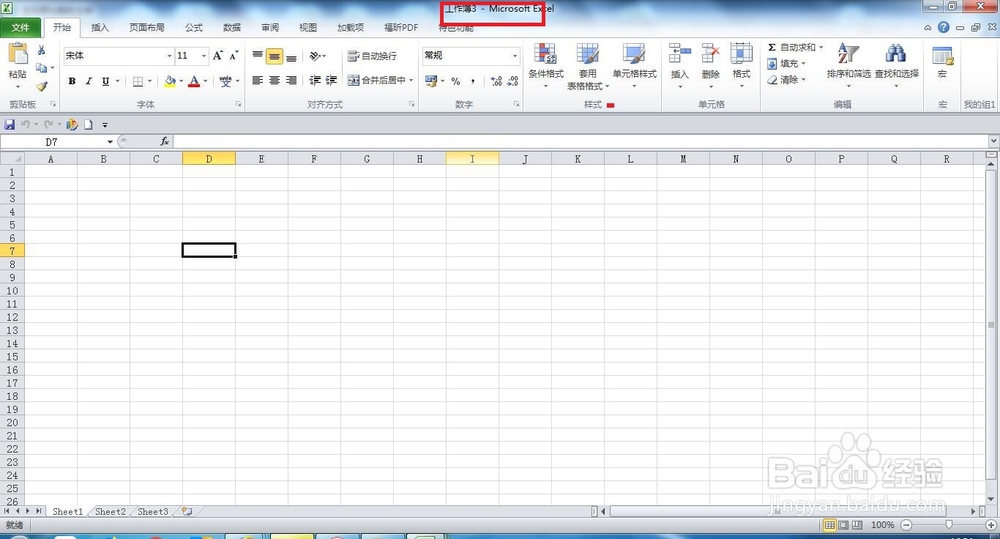
Task: Apply the comma style
Action: pyautogui.click(x=473, y=81)
